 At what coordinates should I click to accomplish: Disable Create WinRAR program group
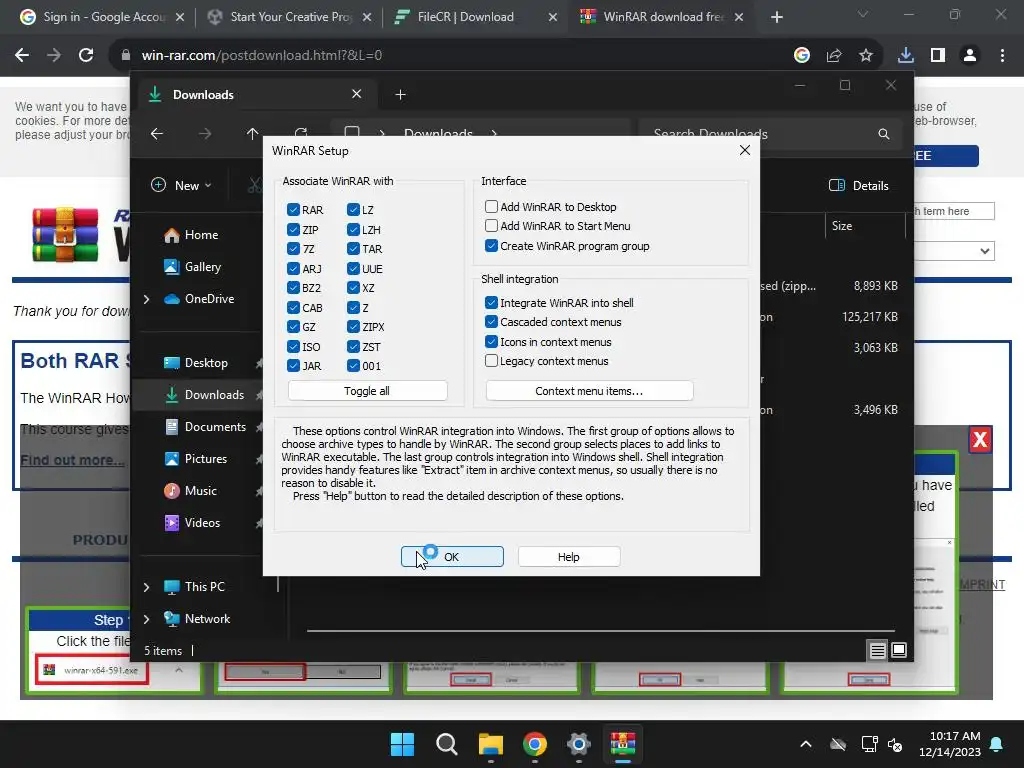click(491, 246)
